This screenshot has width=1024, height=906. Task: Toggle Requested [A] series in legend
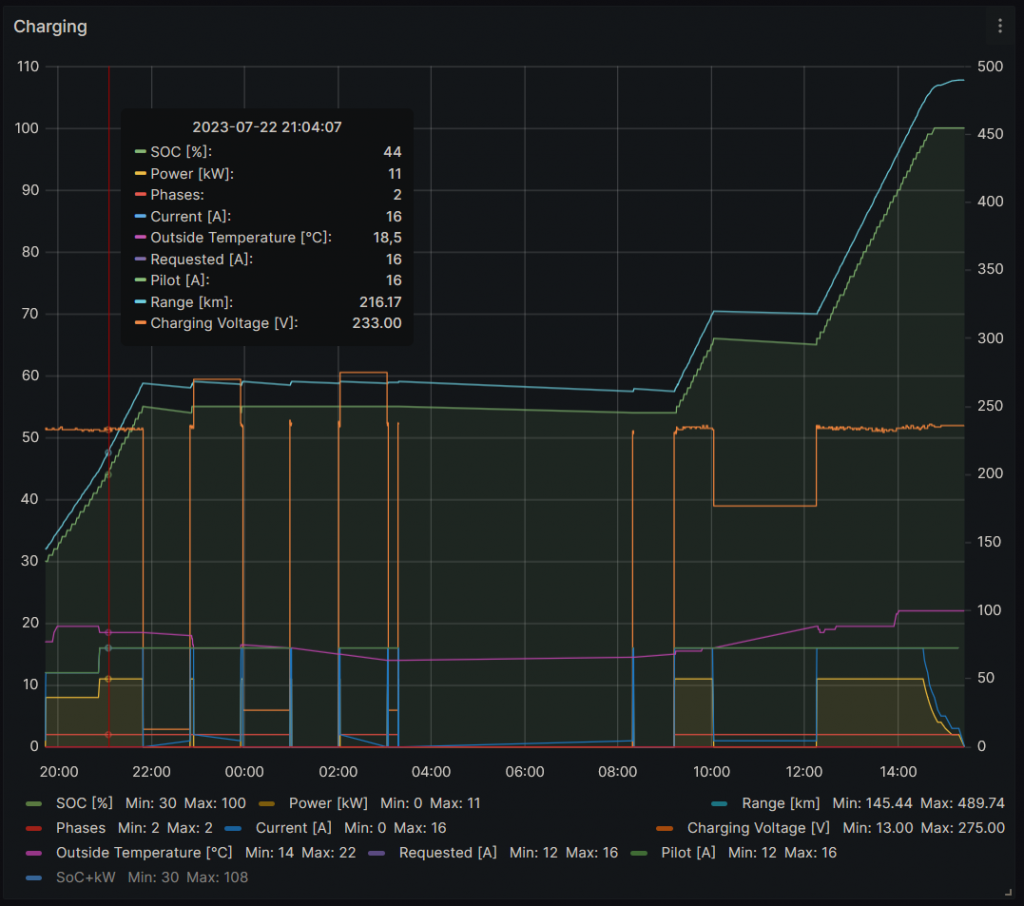click(448, 853)
